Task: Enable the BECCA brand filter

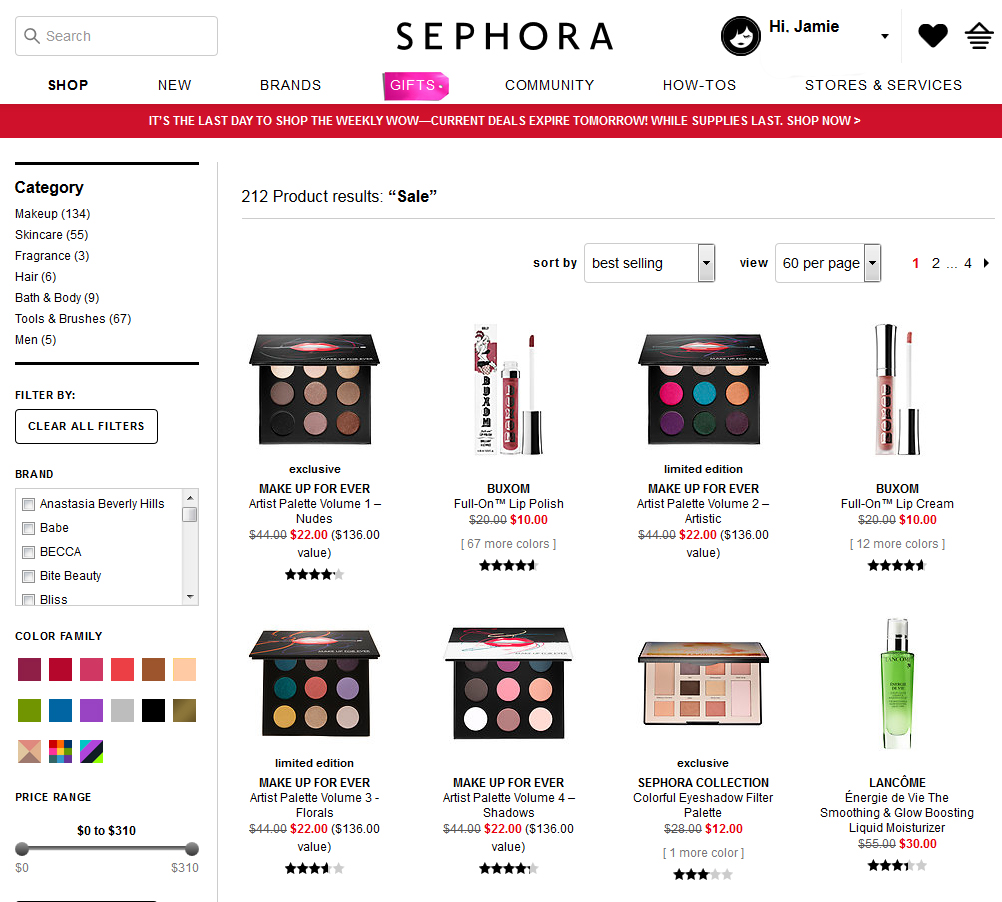Action: tap(28, 552)
